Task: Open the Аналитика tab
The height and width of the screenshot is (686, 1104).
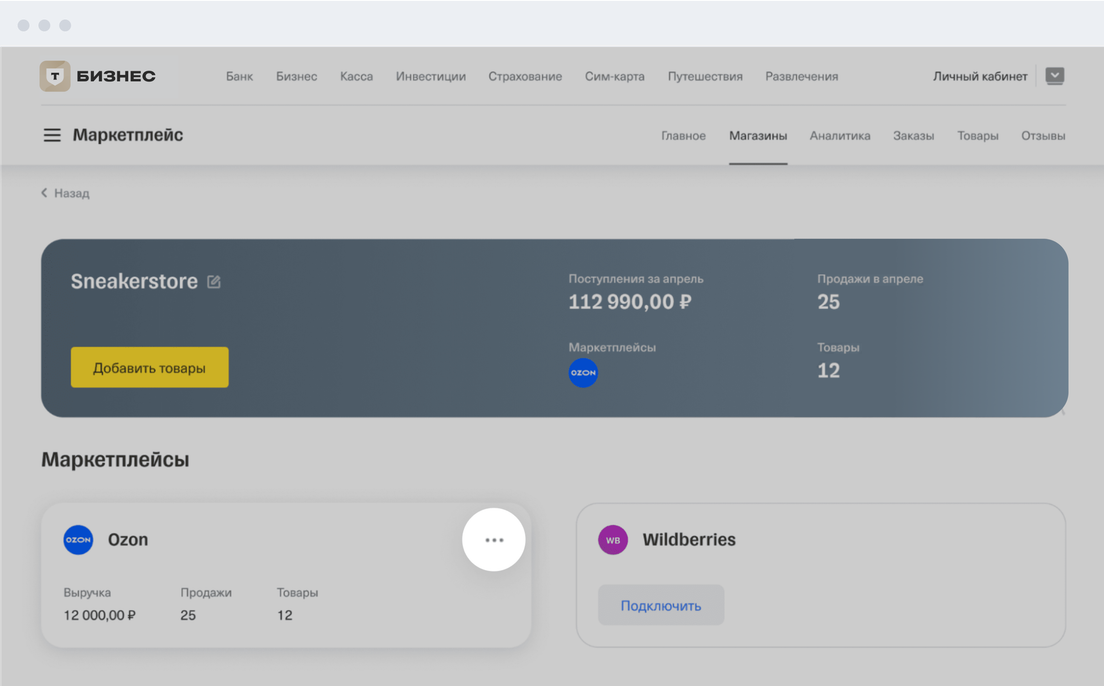Action: click(x=840, y=136)
